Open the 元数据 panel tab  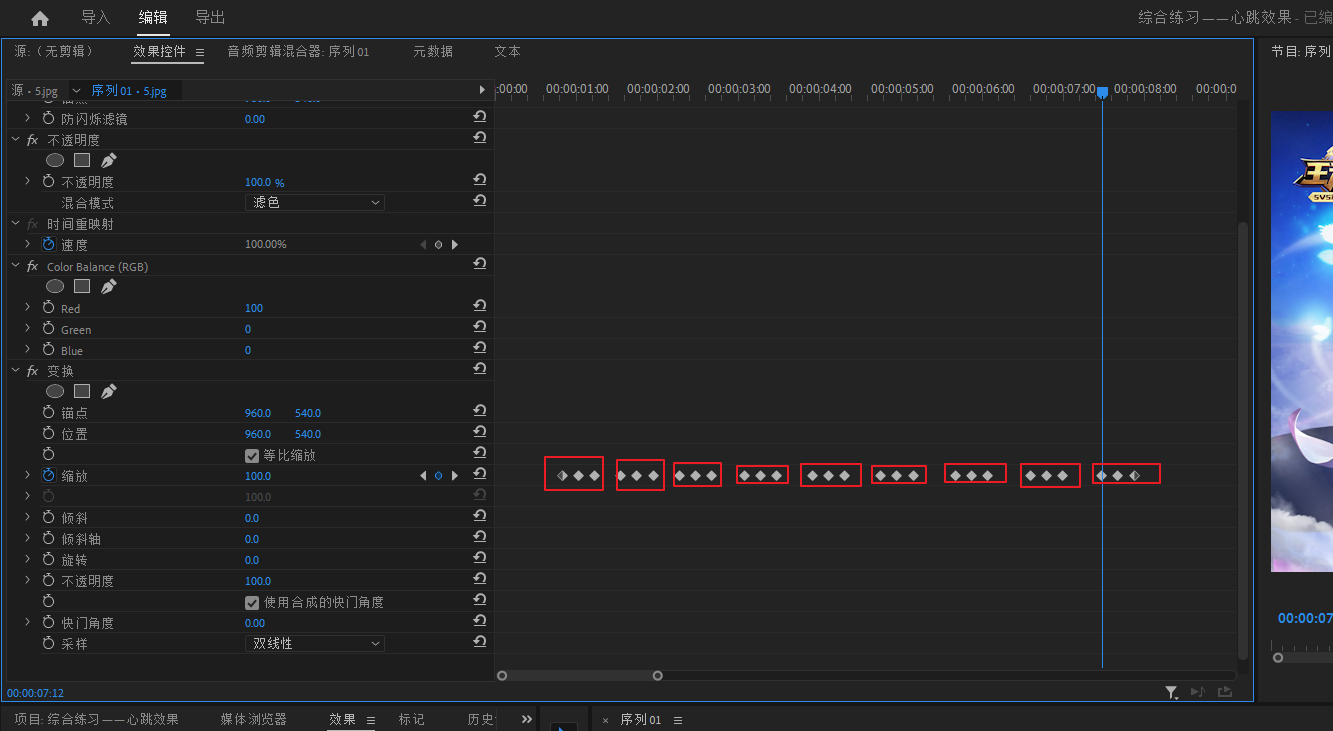(432, 52)
